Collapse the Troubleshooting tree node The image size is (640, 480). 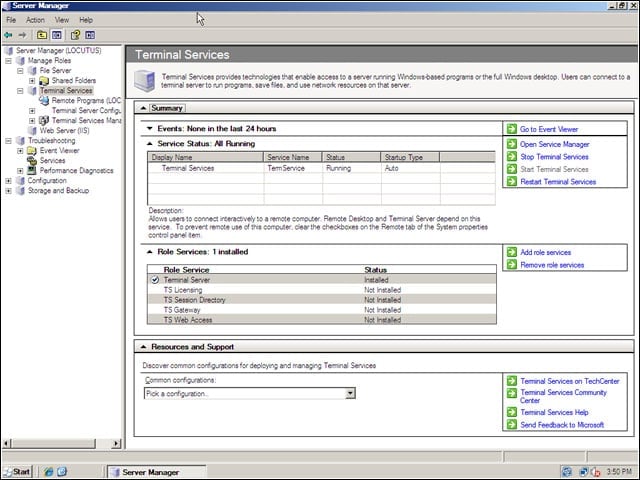[8, 140]
